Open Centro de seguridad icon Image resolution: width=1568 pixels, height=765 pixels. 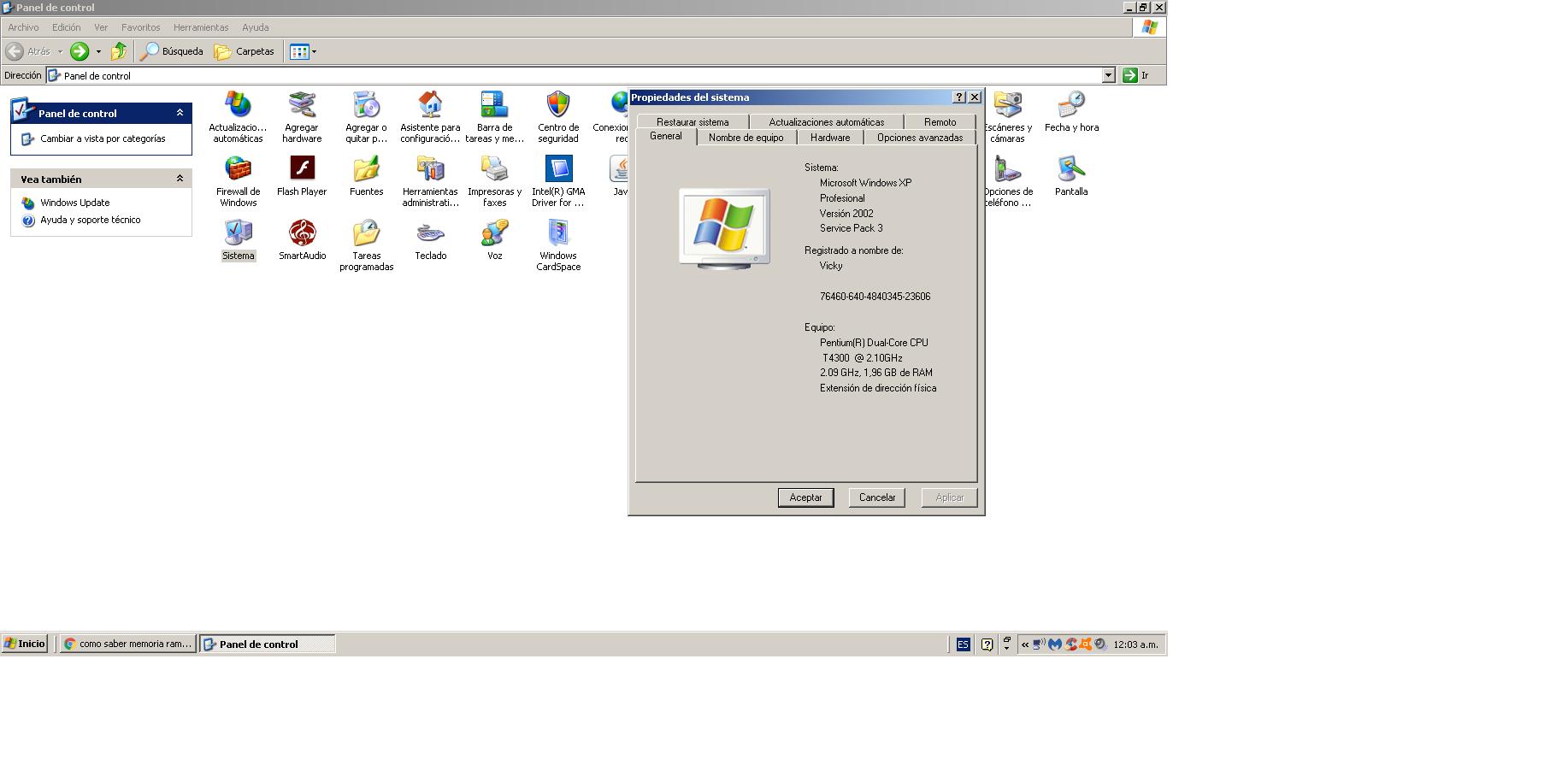click(557, 106)
